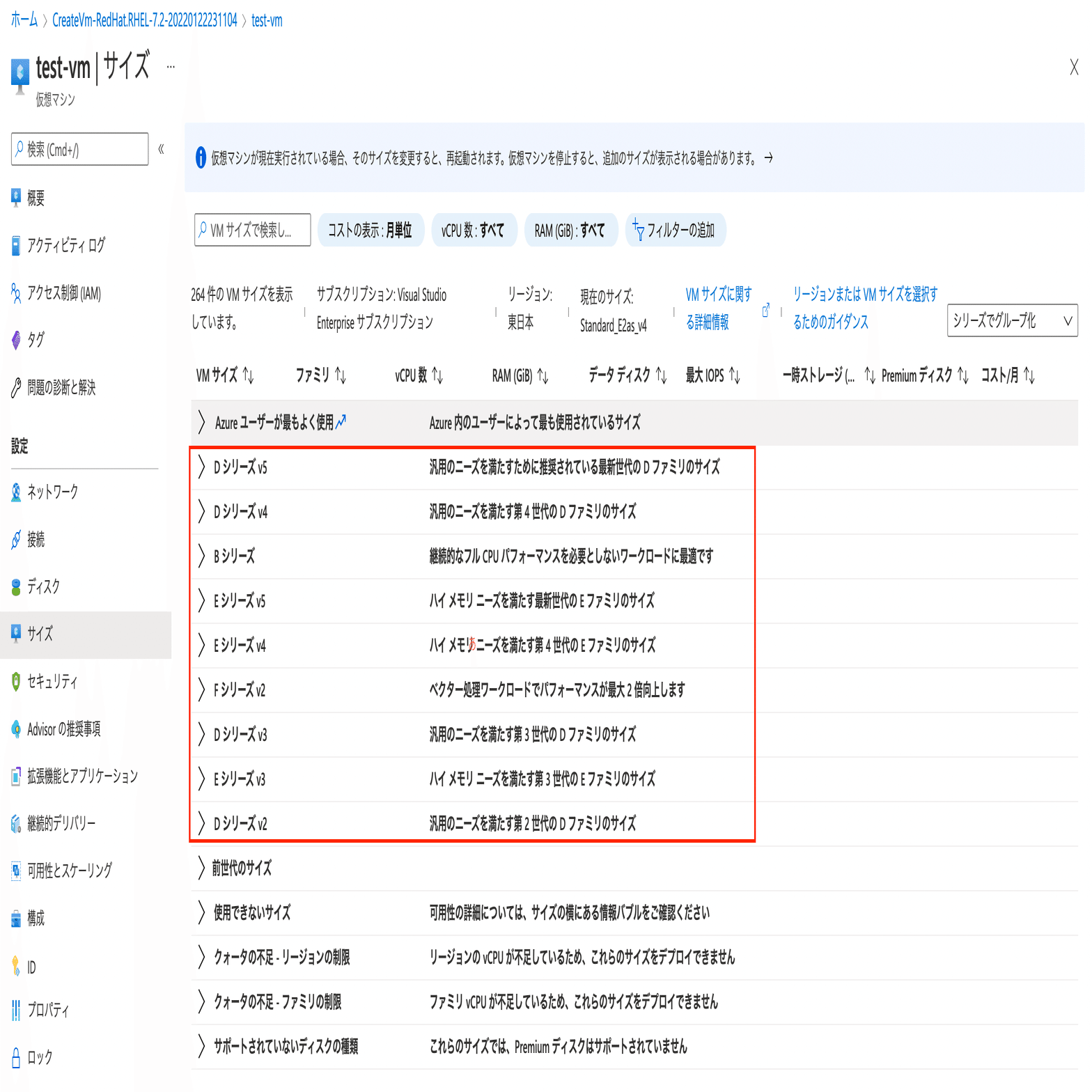Open the RAM (GiB): すべて filter

pyautogui.click(x=570, y=230)
